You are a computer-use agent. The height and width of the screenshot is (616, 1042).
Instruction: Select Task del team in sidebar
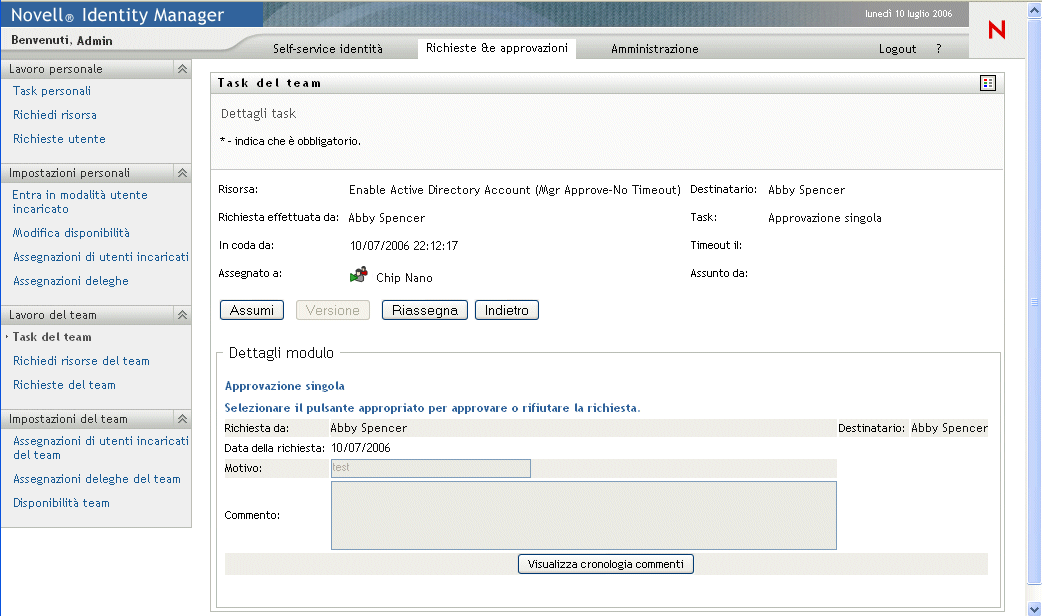coord(52,337)
